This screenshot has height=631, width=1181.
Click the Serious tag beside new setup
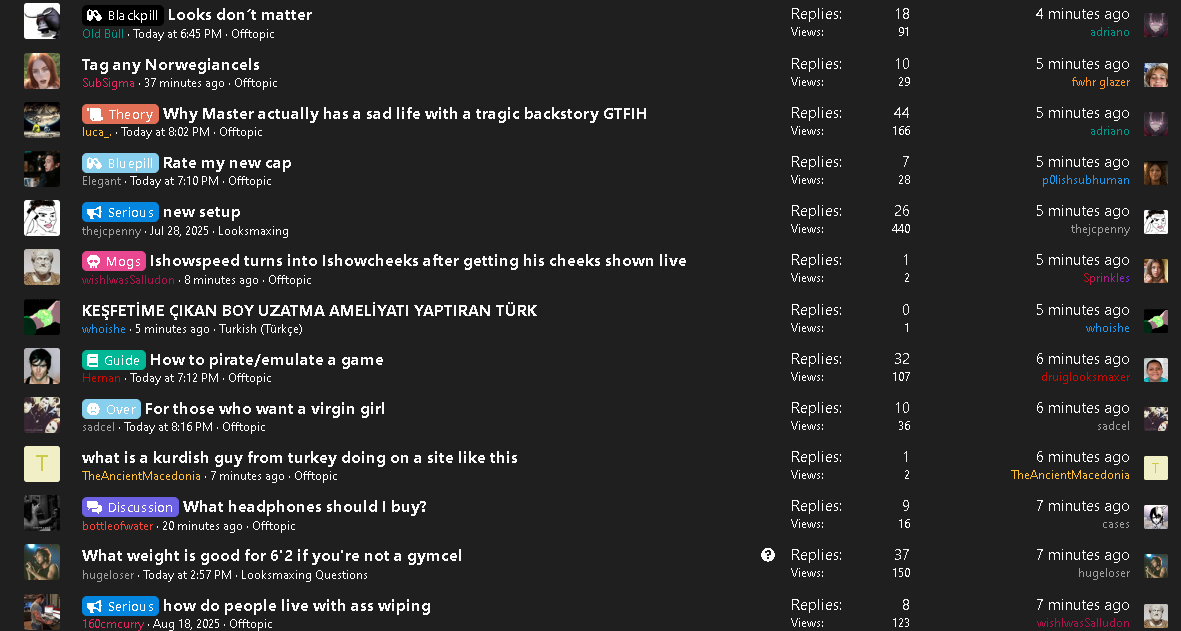[x=121, y=212]
